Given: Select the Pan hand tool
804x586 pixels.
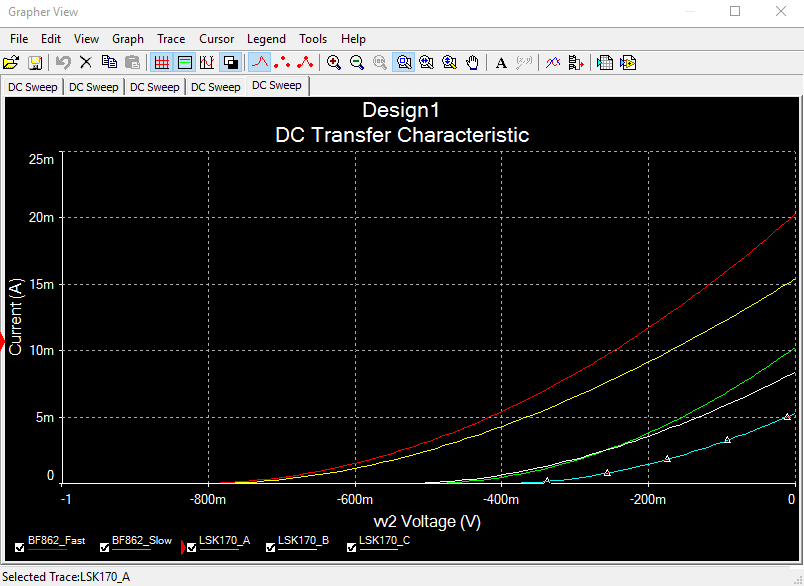Looking at the screenshot, I should tap(472, 63).
